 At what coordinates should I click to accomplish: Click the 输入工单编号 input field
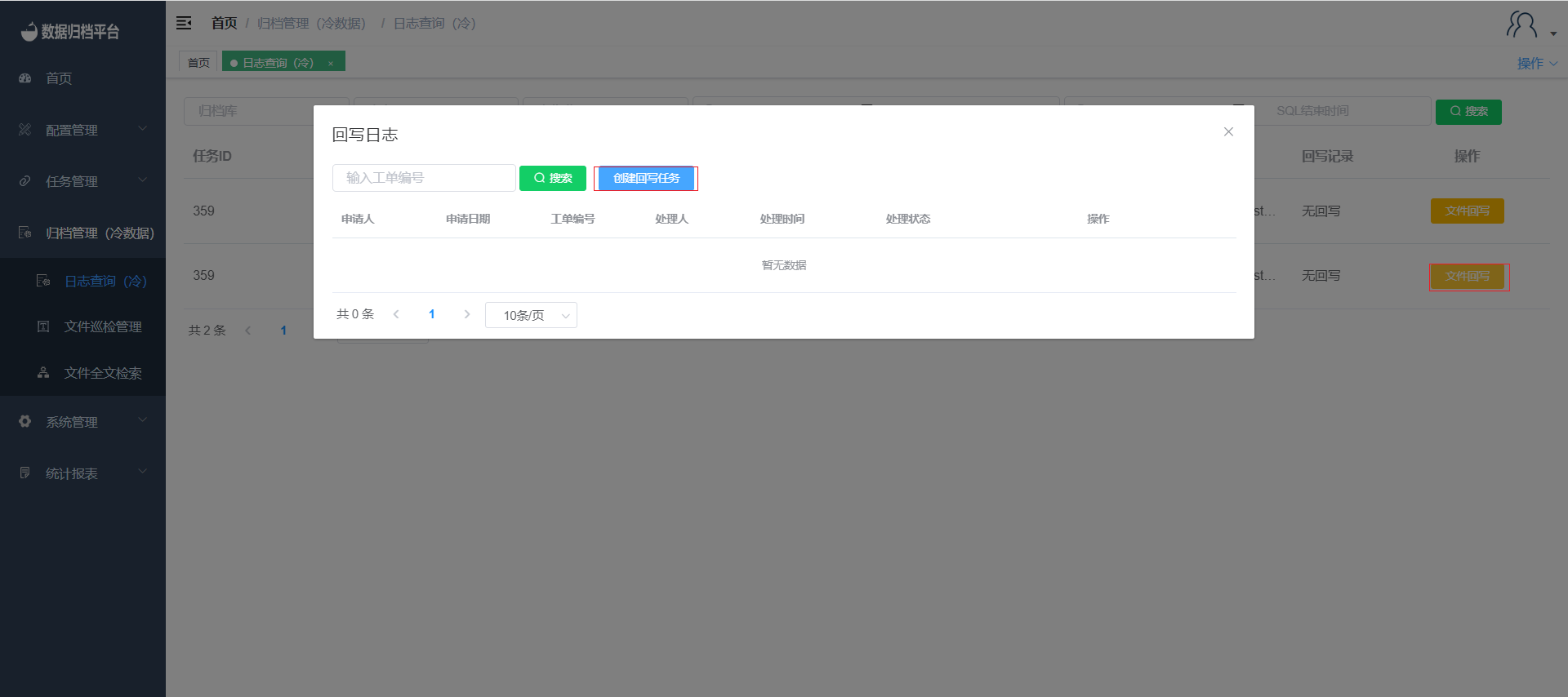(x=424, y=178)
